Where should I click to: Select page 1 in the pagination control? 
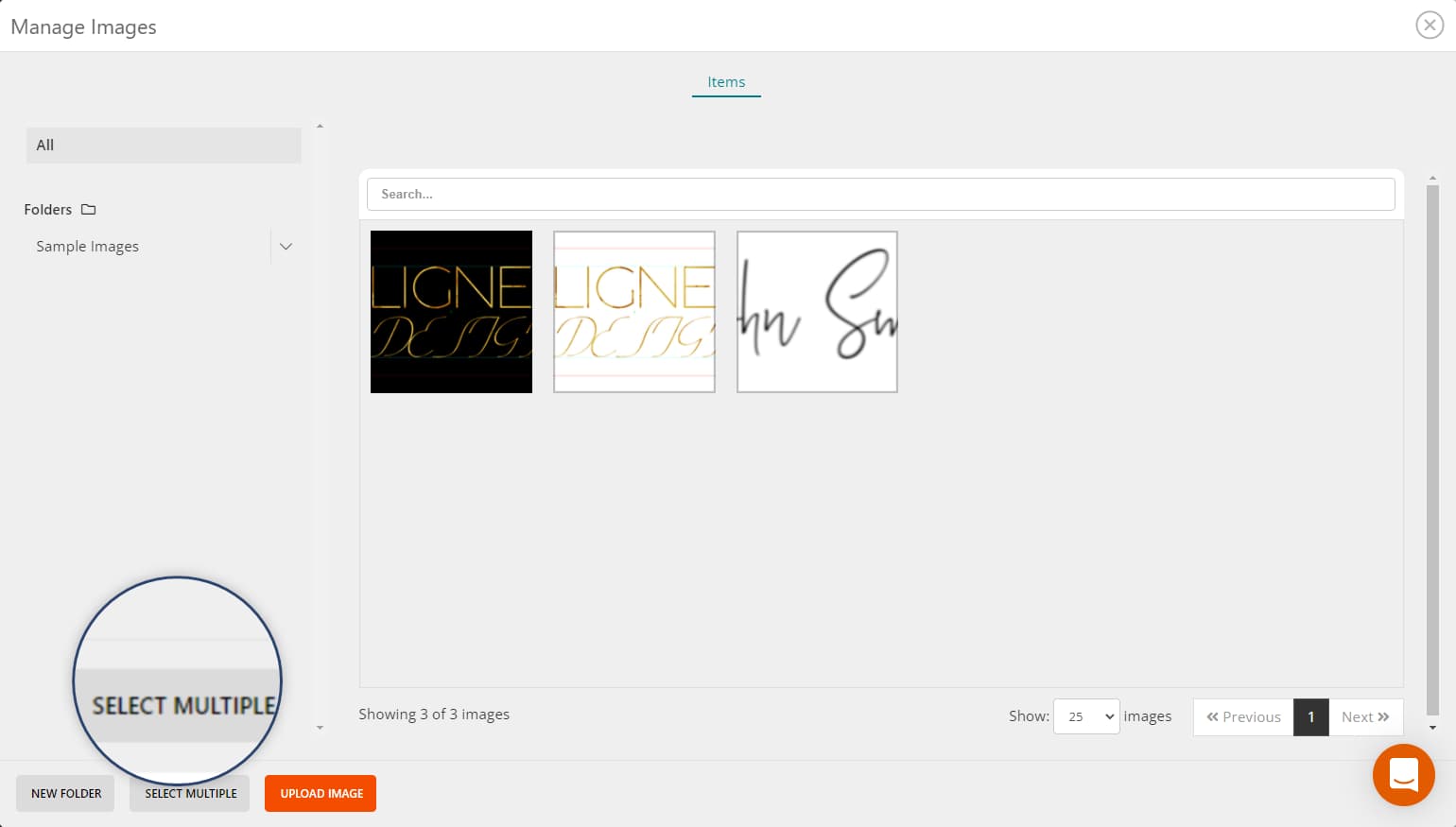tap(1311, 716)
